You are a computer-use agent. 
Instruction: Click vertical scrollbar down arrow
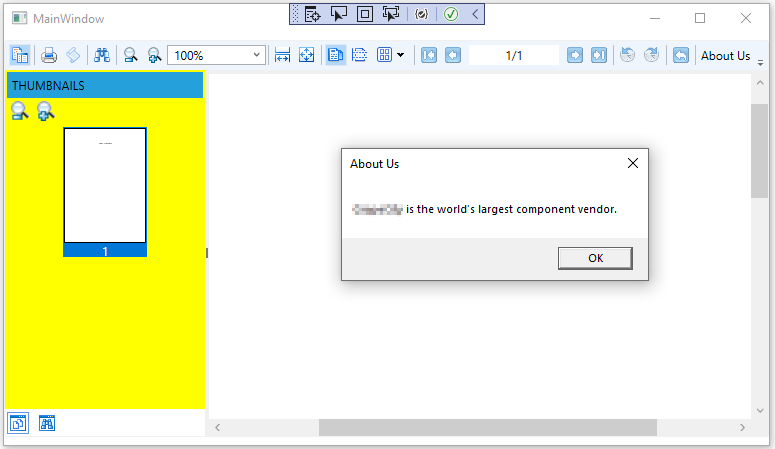(x=760, y=410)
